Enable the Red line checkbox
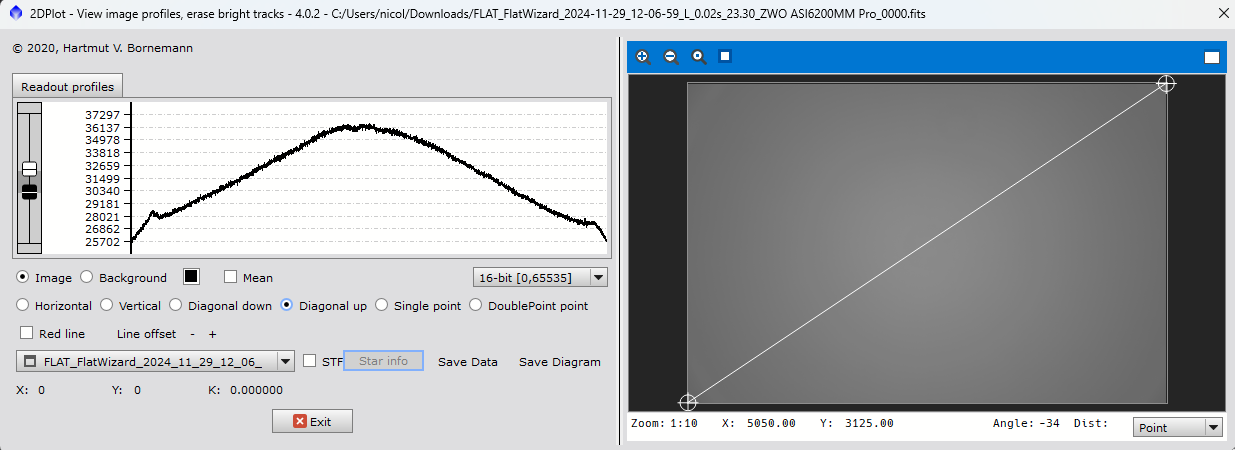This screenshot has width=1235, height=450. 26,333
